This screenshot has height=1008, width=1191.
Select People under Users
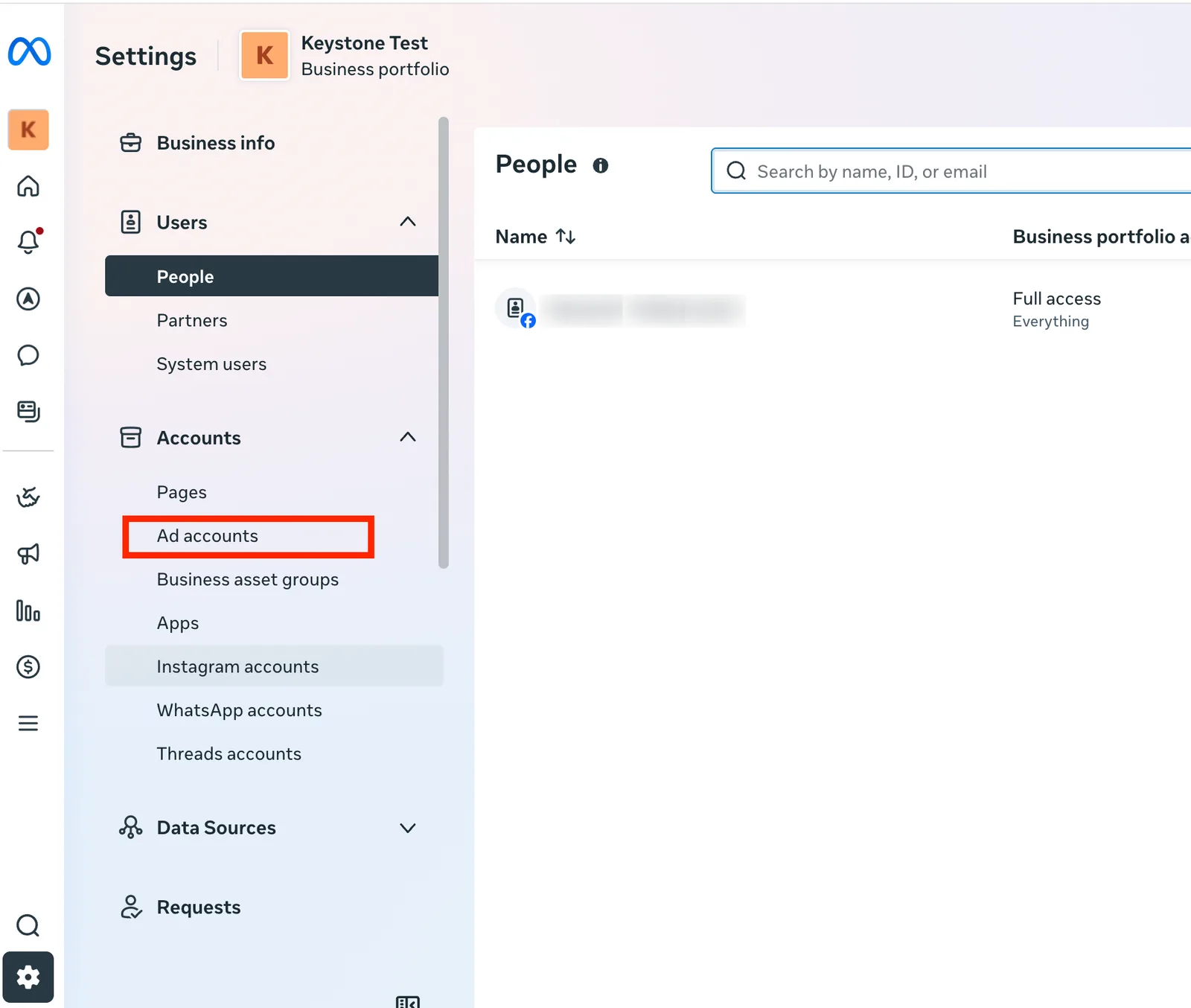[x=272, y=276]
